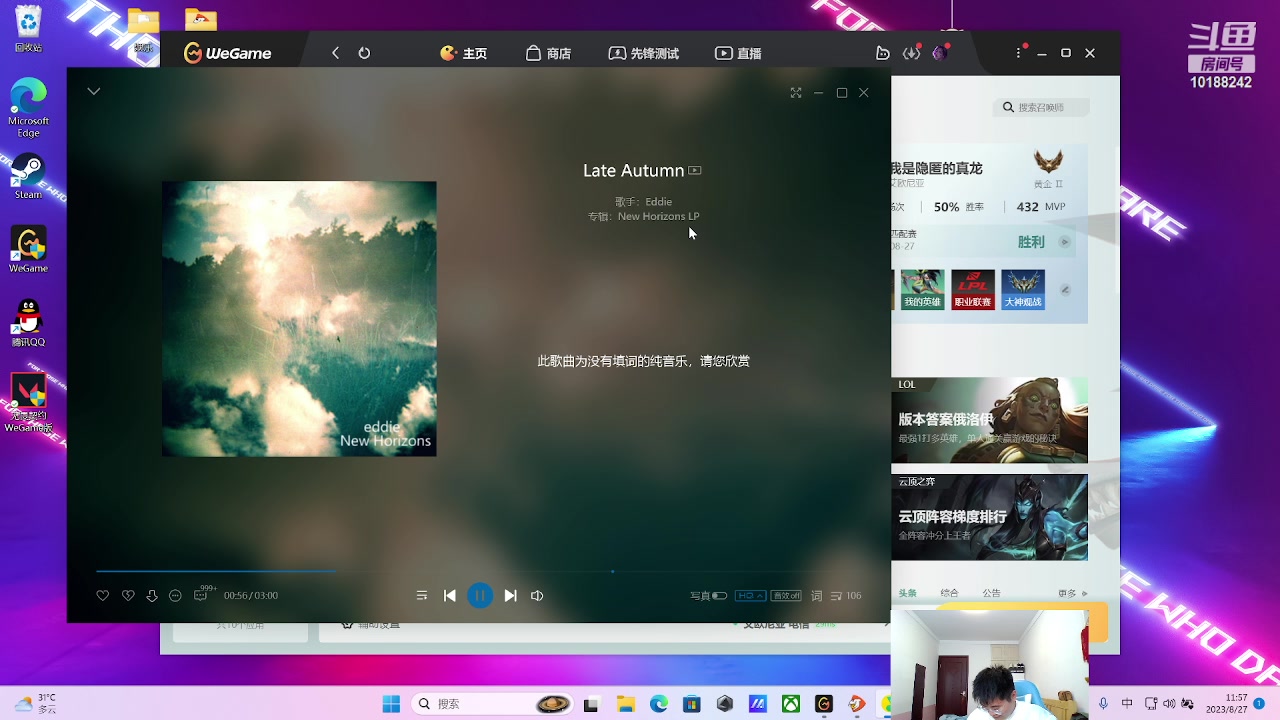Open the LPL 职业联赛 tile
Viewport: 1280px width, 720px height.
[x=973, y=290]
